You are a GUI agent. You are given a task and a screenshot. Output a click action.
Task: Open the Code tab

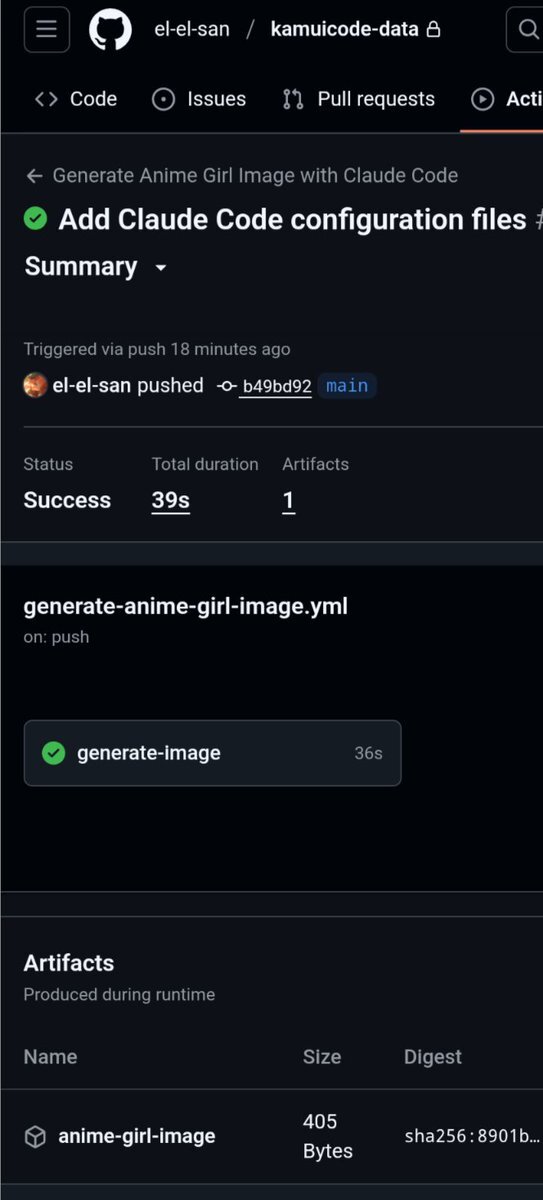pos(76,99)
